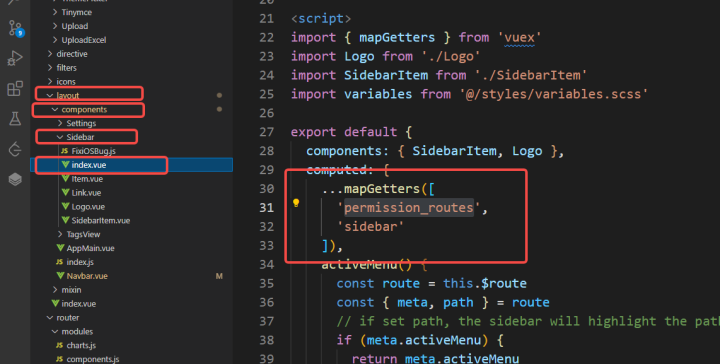Collapse the layout folder
The width and height of the screenshot is (720, 364).
[50, 95]
